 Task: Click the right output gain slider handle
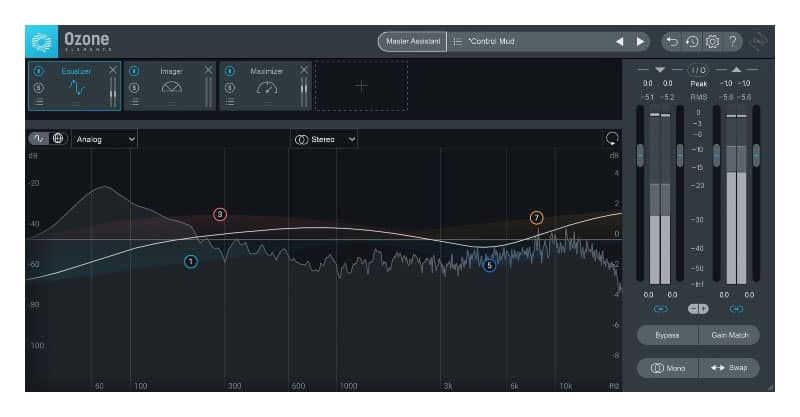pyautogui.click(x=756, y=155)
